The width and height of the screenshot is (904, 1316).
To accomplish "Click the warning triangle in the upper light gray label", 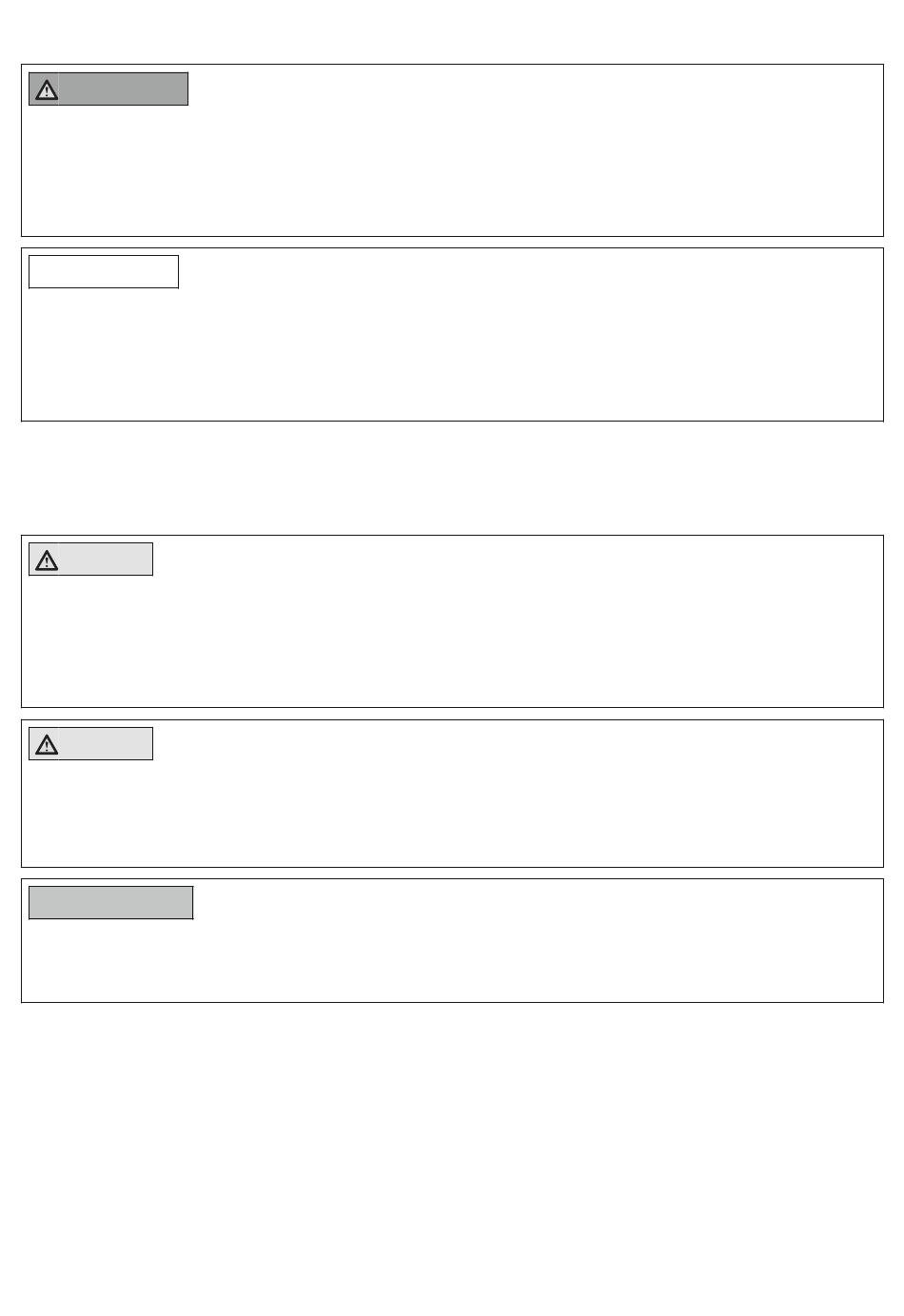I will pos(46,560).
